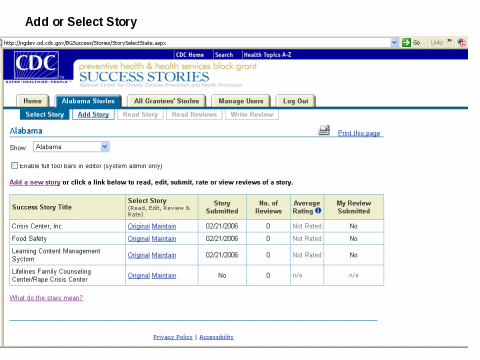Image resolution: width=480 pixels, height=360 pixels.
Task: Open Original link for Food Safety
Action: pos(139,239)
